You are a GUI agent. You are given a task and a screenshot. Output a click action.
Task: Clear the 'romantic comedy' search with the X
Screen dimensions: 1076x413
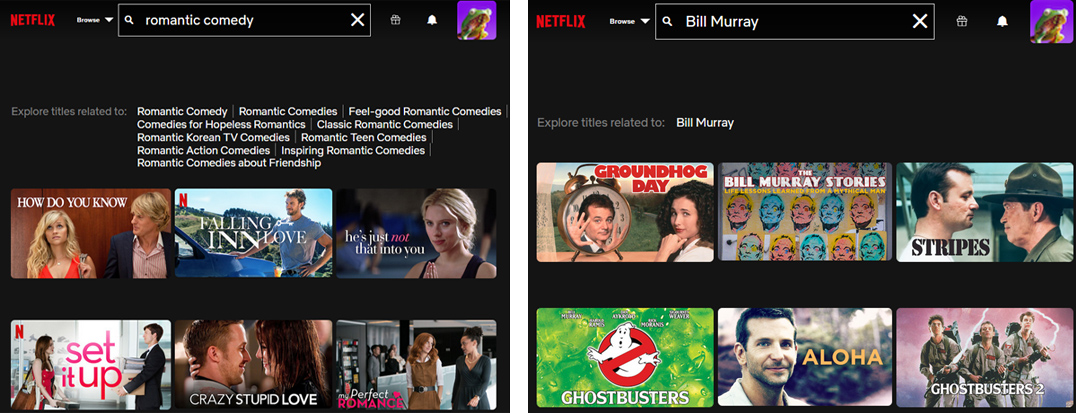click(x=358, y=20)
